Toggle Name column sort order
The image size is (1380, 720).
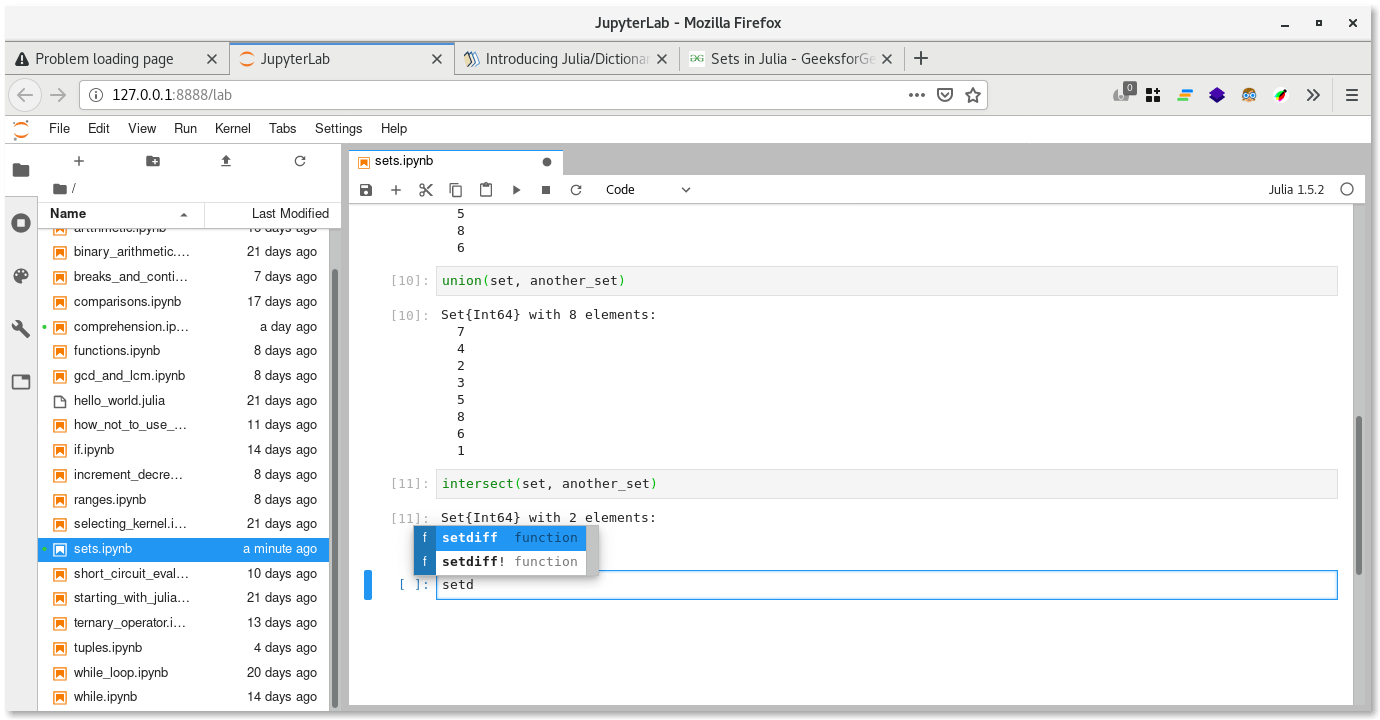(67, 213)
